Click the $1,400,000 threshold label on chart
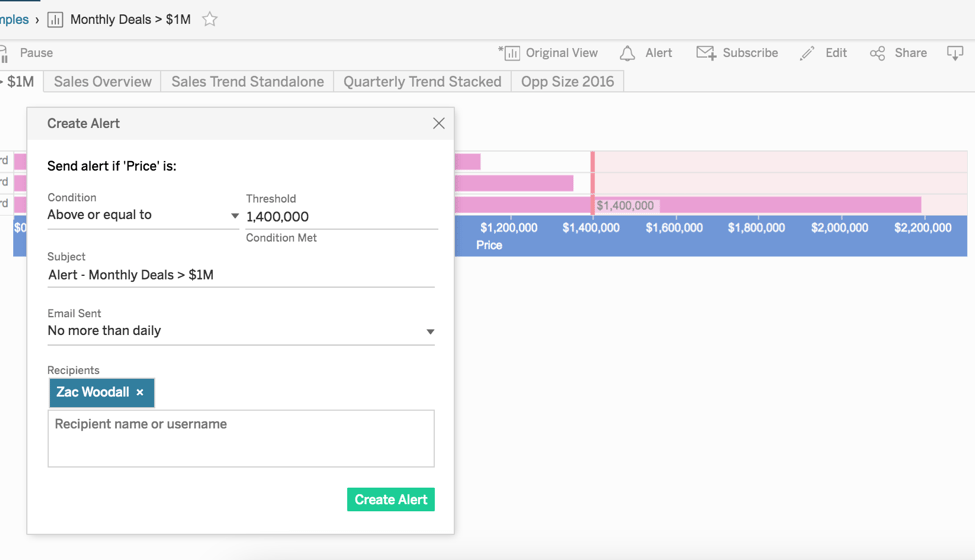This screenshot has height=560, width=975. pos(625,205)
